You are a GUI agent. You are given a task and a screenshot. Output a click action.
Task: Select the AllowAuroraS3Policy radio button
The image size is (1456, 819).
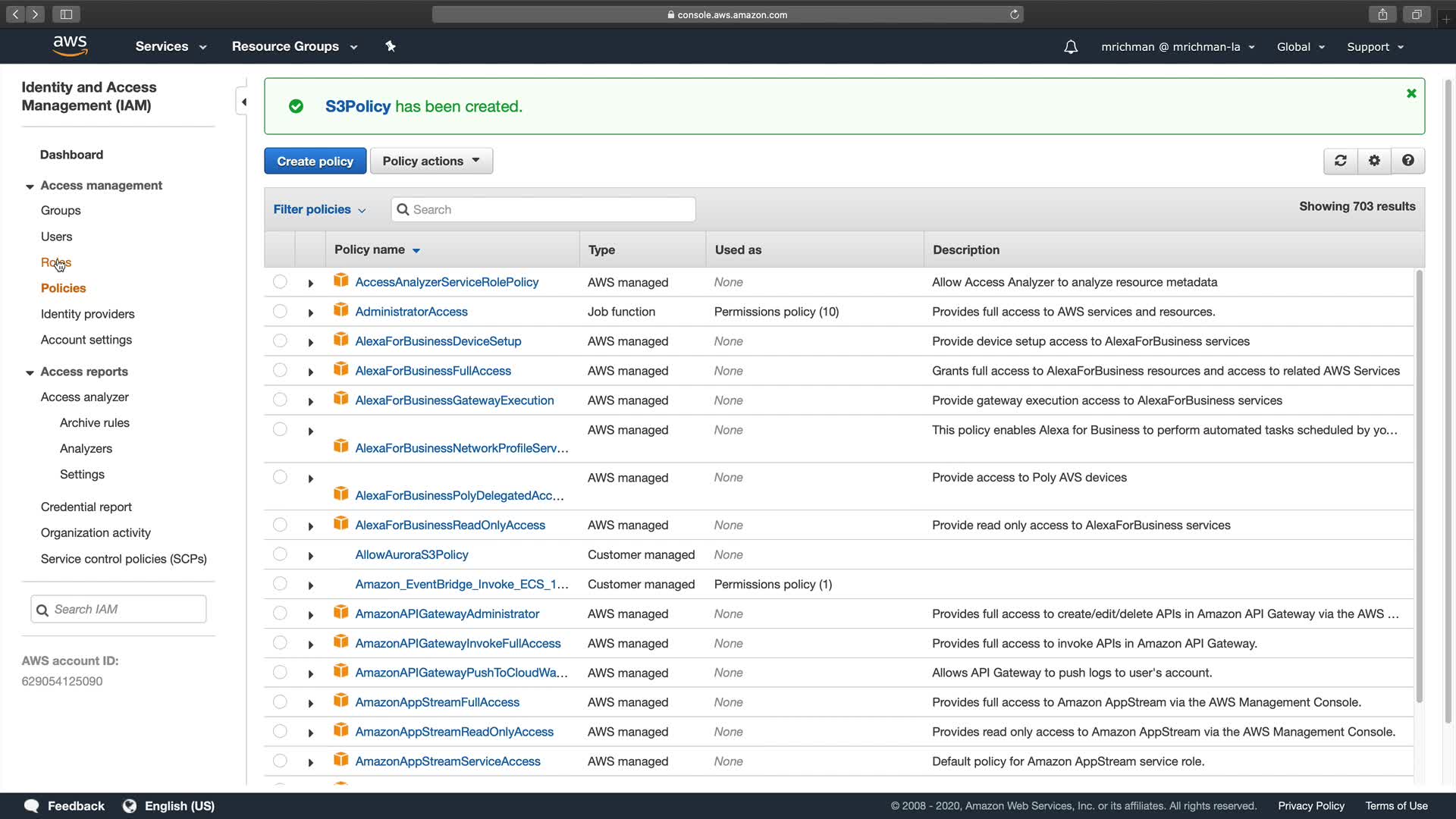pos(280,554)
